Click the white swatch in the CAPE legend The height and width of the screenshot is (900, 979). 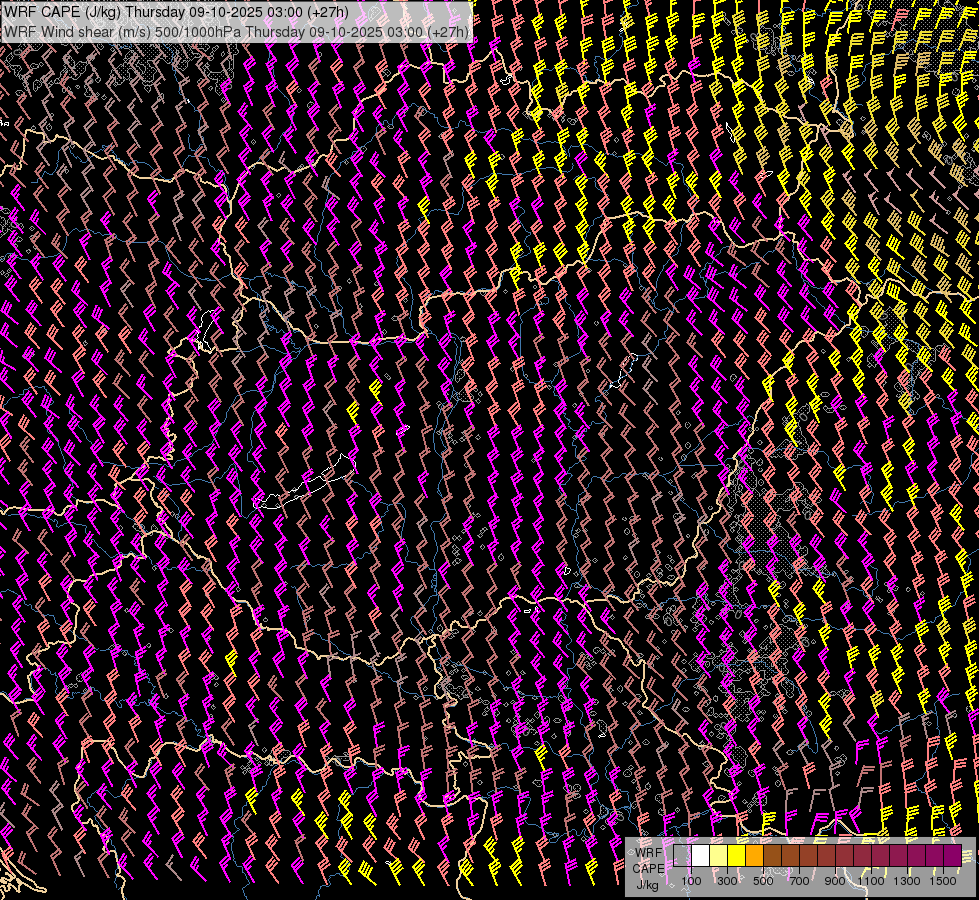700,856
